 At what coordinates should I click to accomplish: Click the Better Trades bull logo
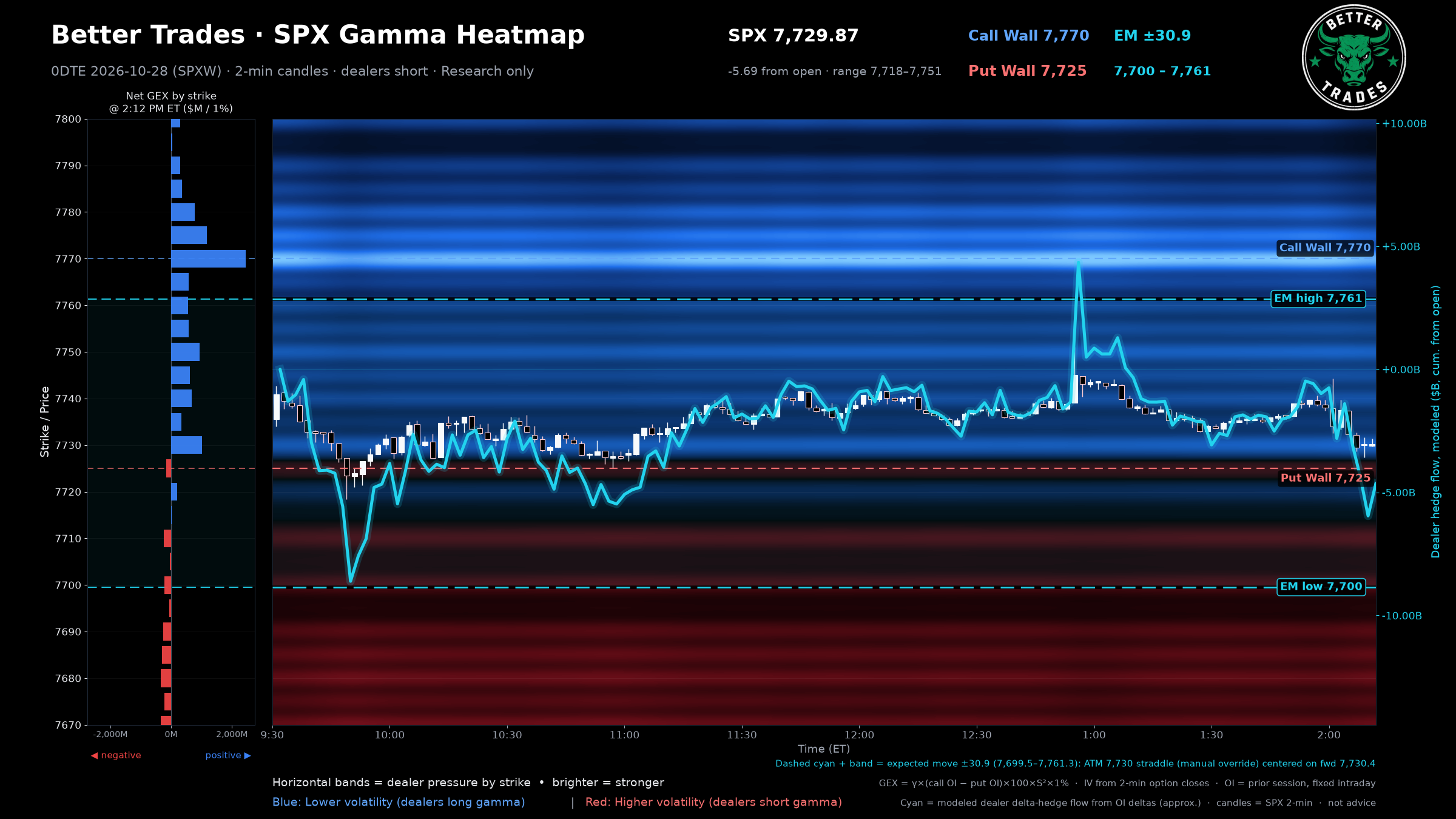(x=1353, y=58)
